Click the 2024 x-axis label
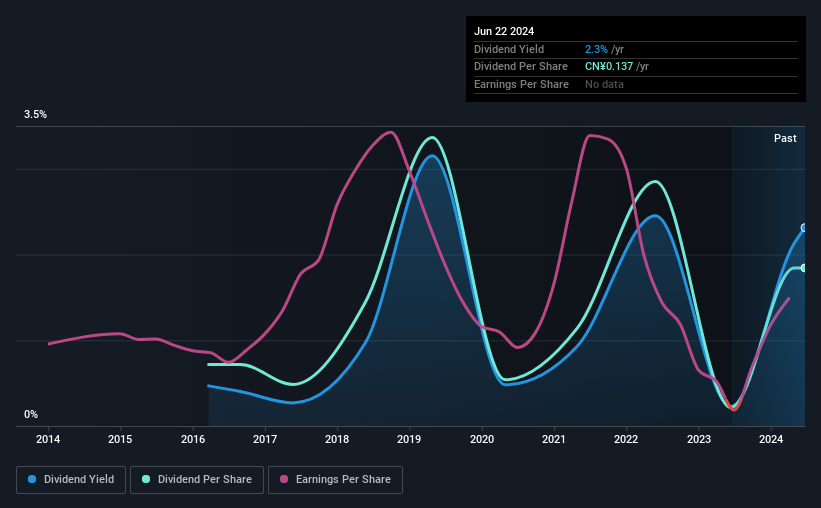 pos(771,439)
